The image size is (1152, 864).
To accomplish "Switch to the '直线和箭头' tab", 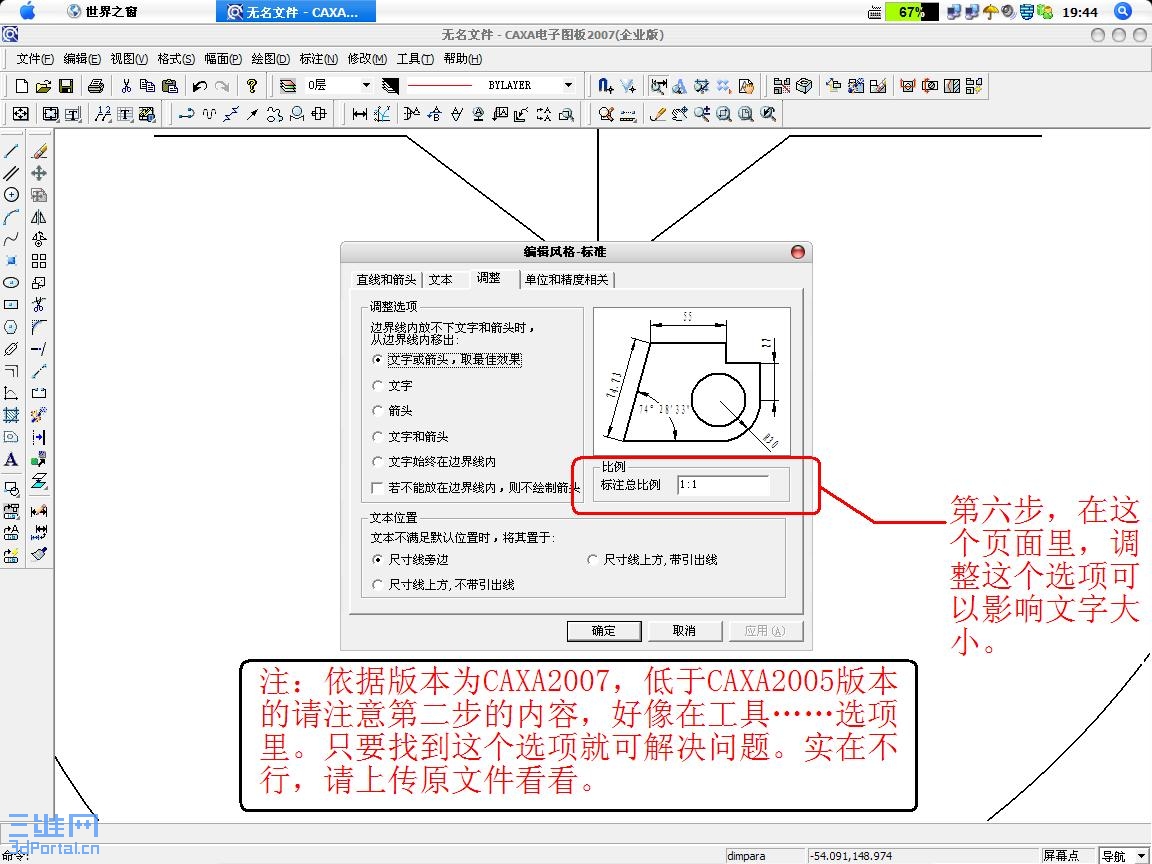I will coord(386,279).
